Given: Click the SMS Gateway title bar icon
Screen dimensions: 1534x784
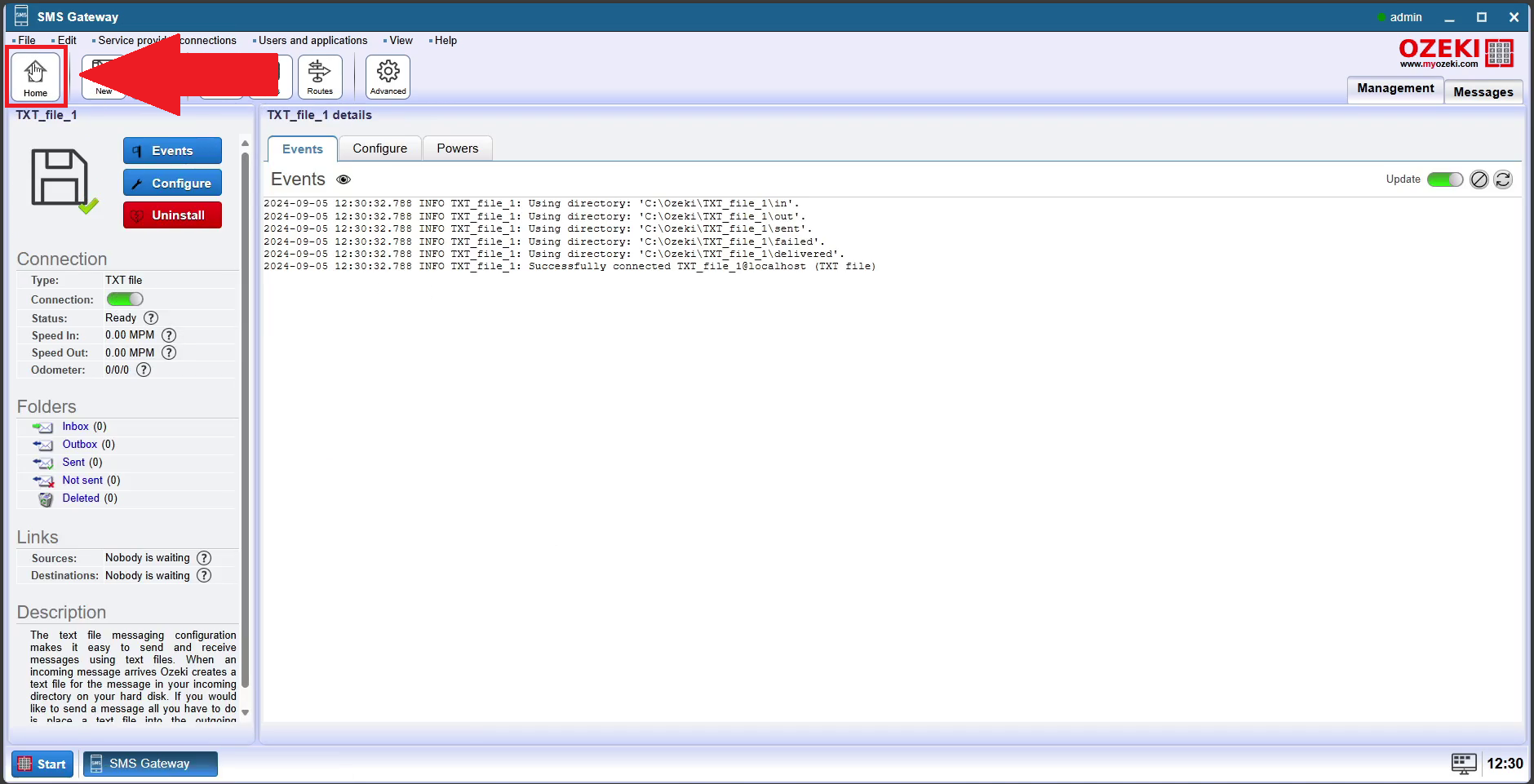Looking at the screenshot, I should (x=21, y=16).
